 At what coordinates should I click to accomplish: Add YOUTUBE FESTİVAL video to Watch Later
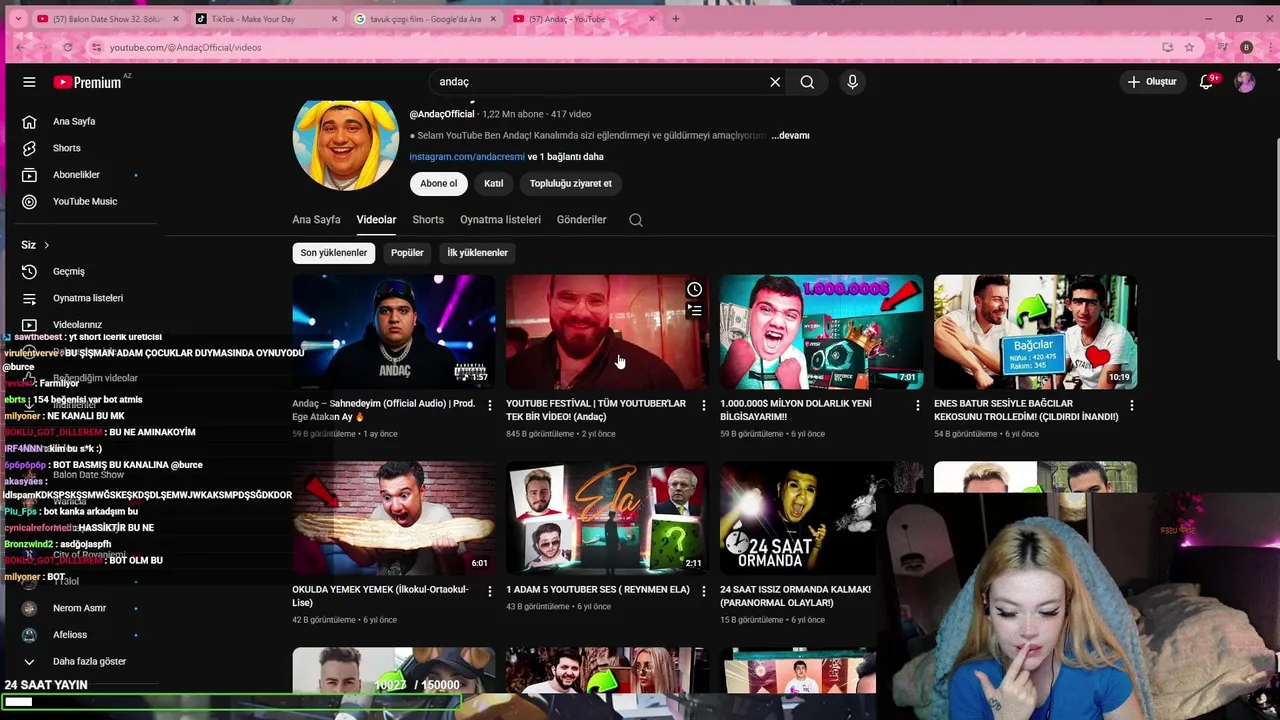pos(694,289)
